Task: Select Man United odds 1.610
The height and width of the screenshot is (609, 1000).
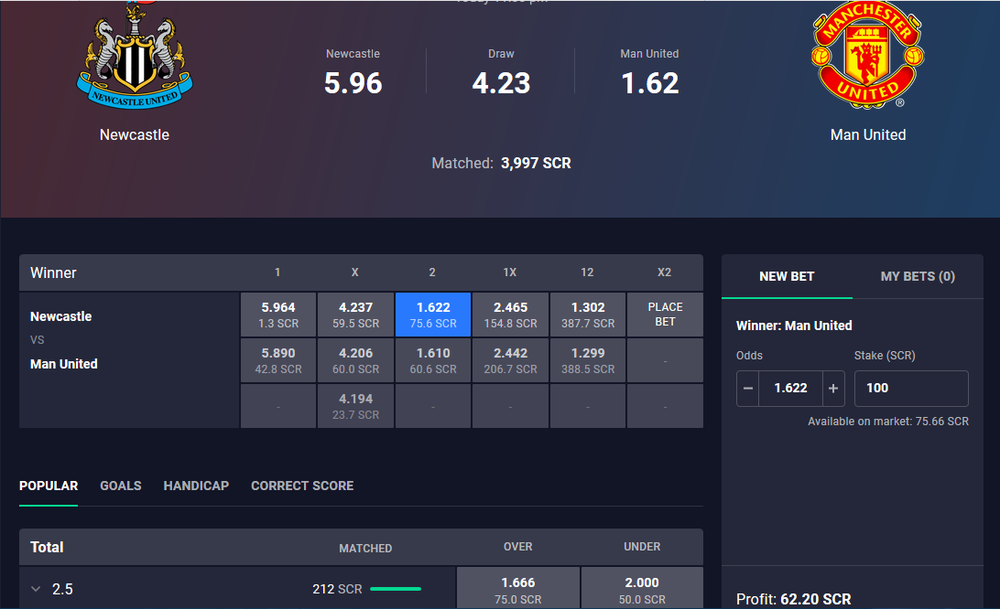Action: (x=433, y=360)
